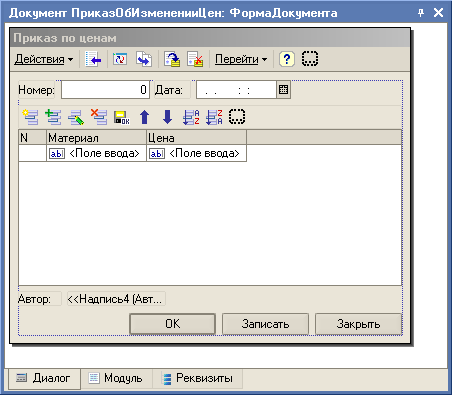The image size is (452, 395).
Task: Switch to the Реквизиты tab
Action: (197, 378)
